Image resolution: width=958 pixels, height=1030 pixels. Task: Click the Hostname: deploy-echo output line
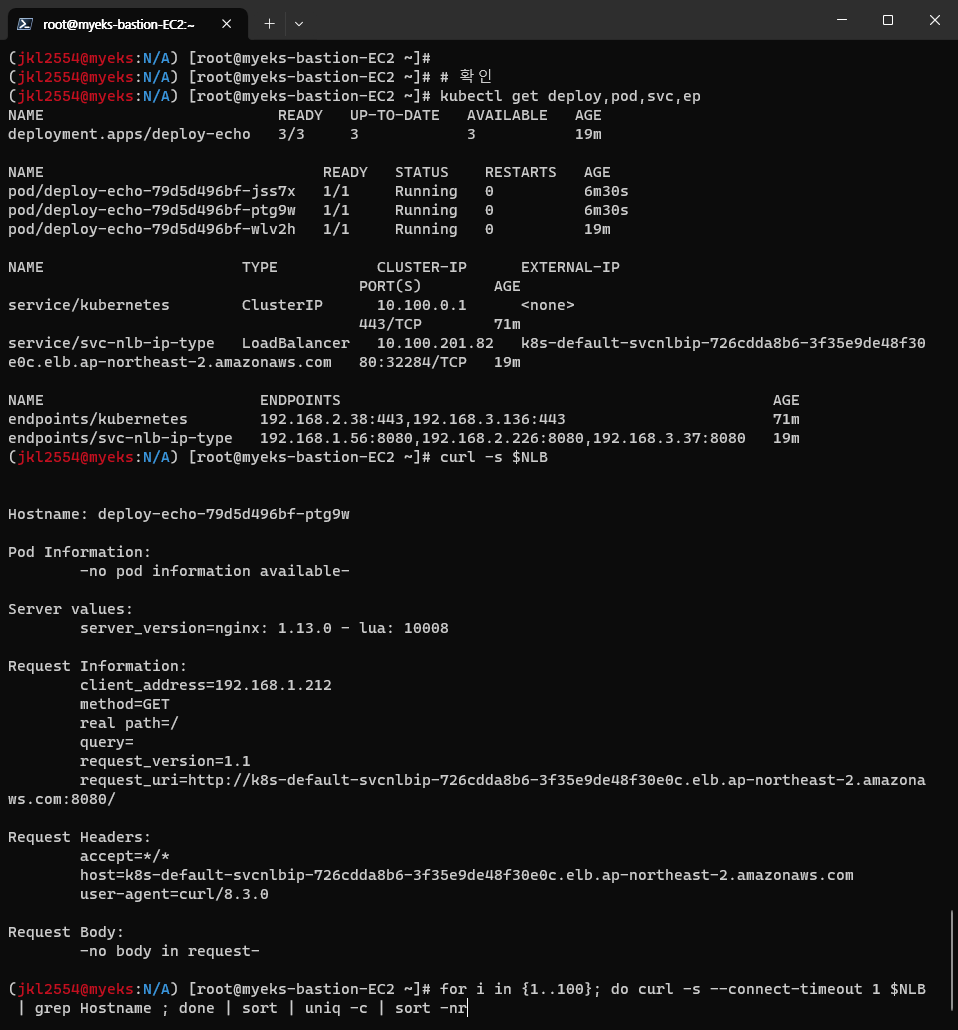179,514
